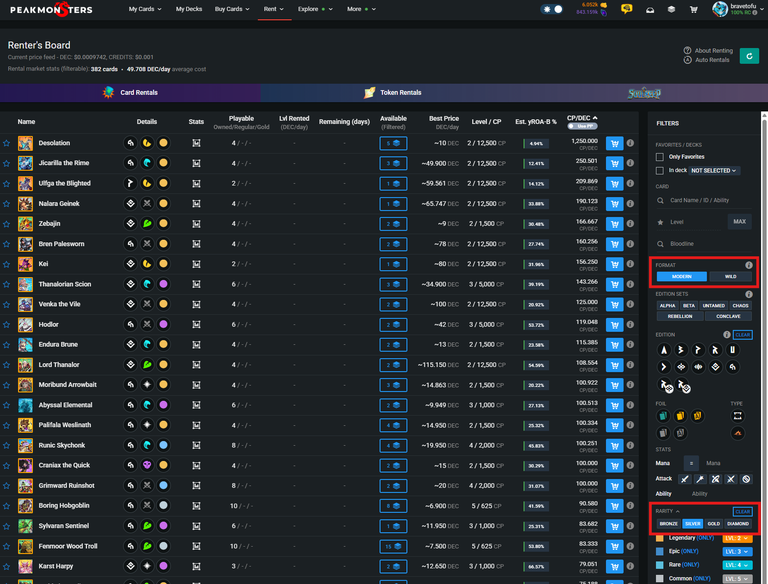The height and width of the screenshot is (584, 768).
Task: Add Desolation rental to cart
Action: [x=614, y=144]
